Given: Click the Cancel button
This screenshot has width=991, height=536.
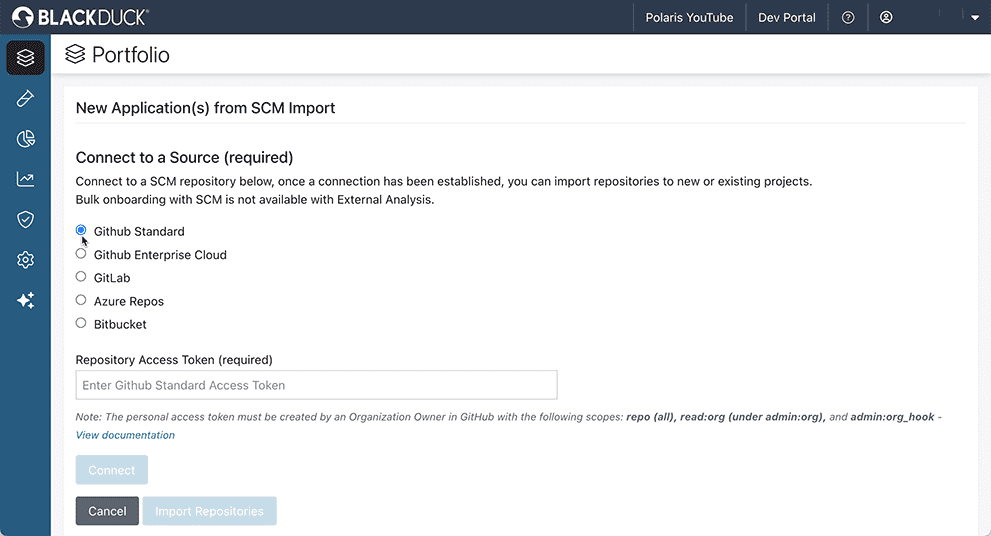Looking at the screenshot, I should click(x=107, y=511).
